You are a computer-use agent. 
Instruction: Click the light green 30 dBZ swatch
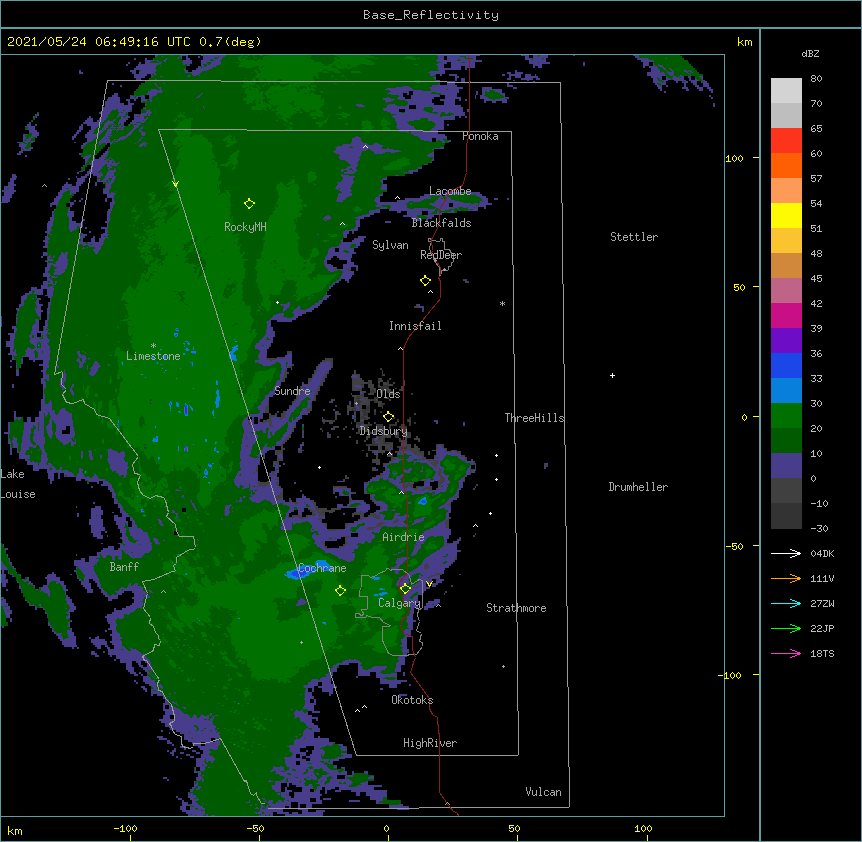coord(786,416)
